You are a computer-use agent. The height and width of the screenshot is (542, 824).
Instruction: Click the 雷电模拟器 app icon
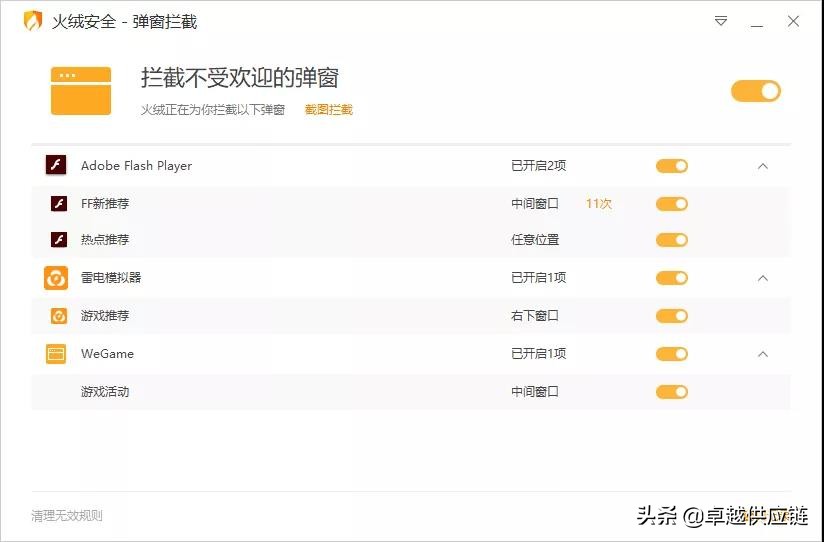[56, 278]
